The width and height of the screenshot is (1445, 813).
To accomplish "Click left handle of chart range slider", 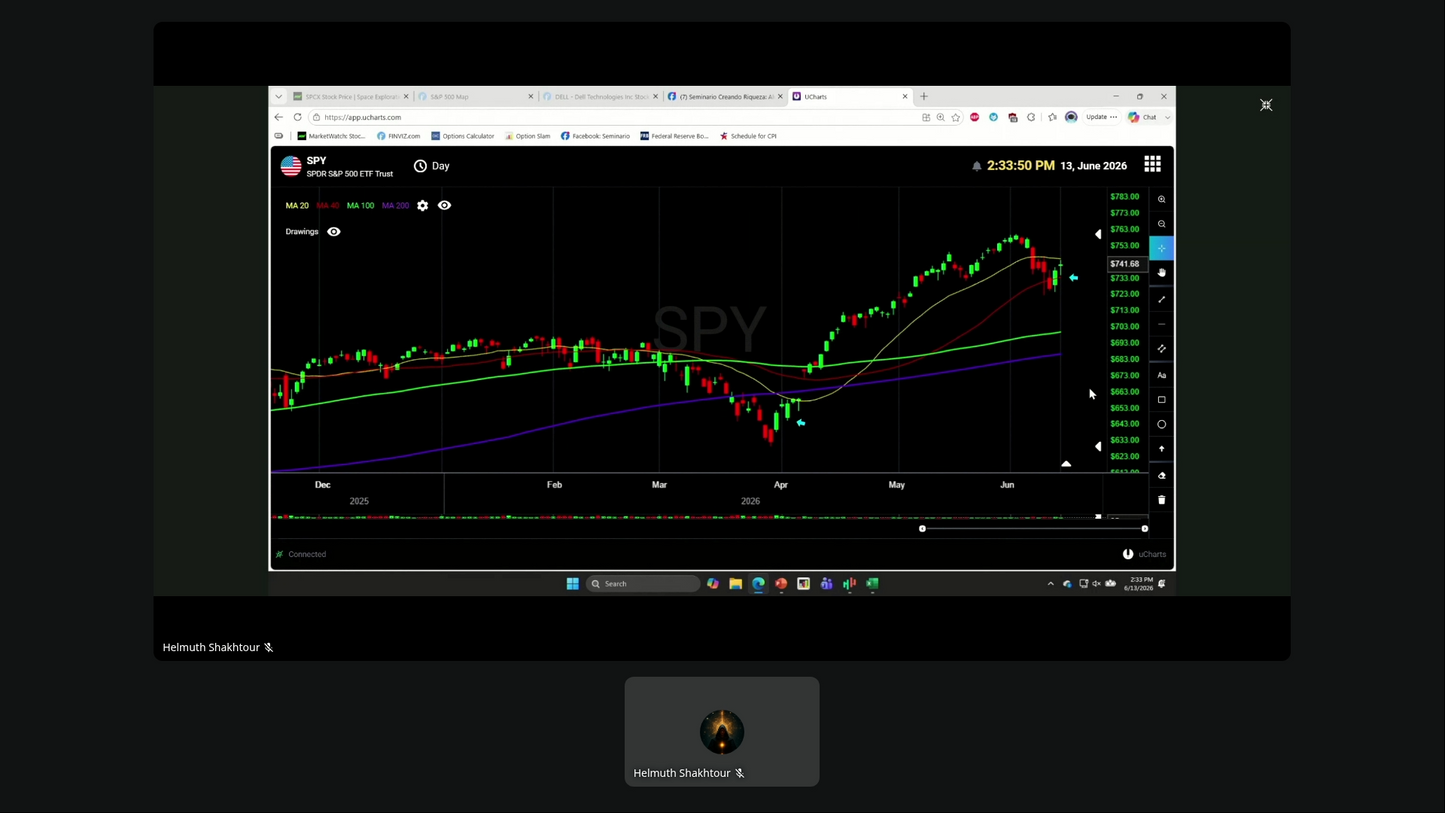I will click(x=922, y=529).
